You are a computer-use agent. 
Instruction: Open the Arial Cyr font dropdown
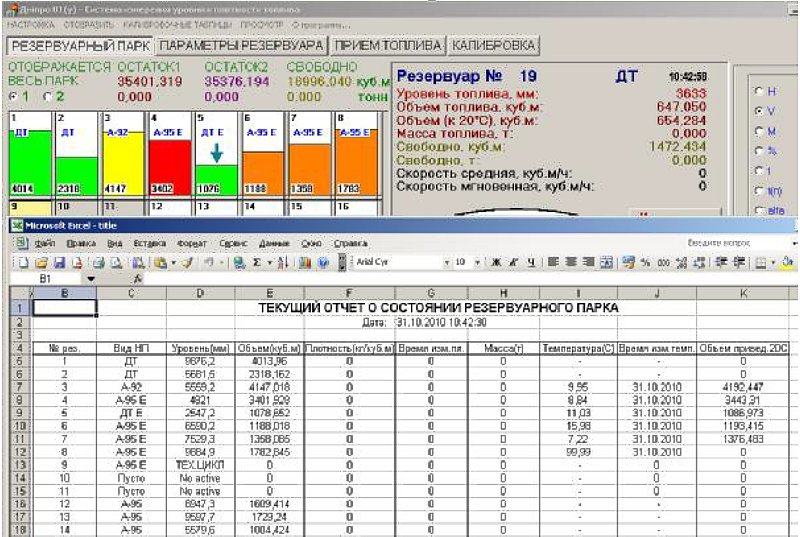(447, 263)
